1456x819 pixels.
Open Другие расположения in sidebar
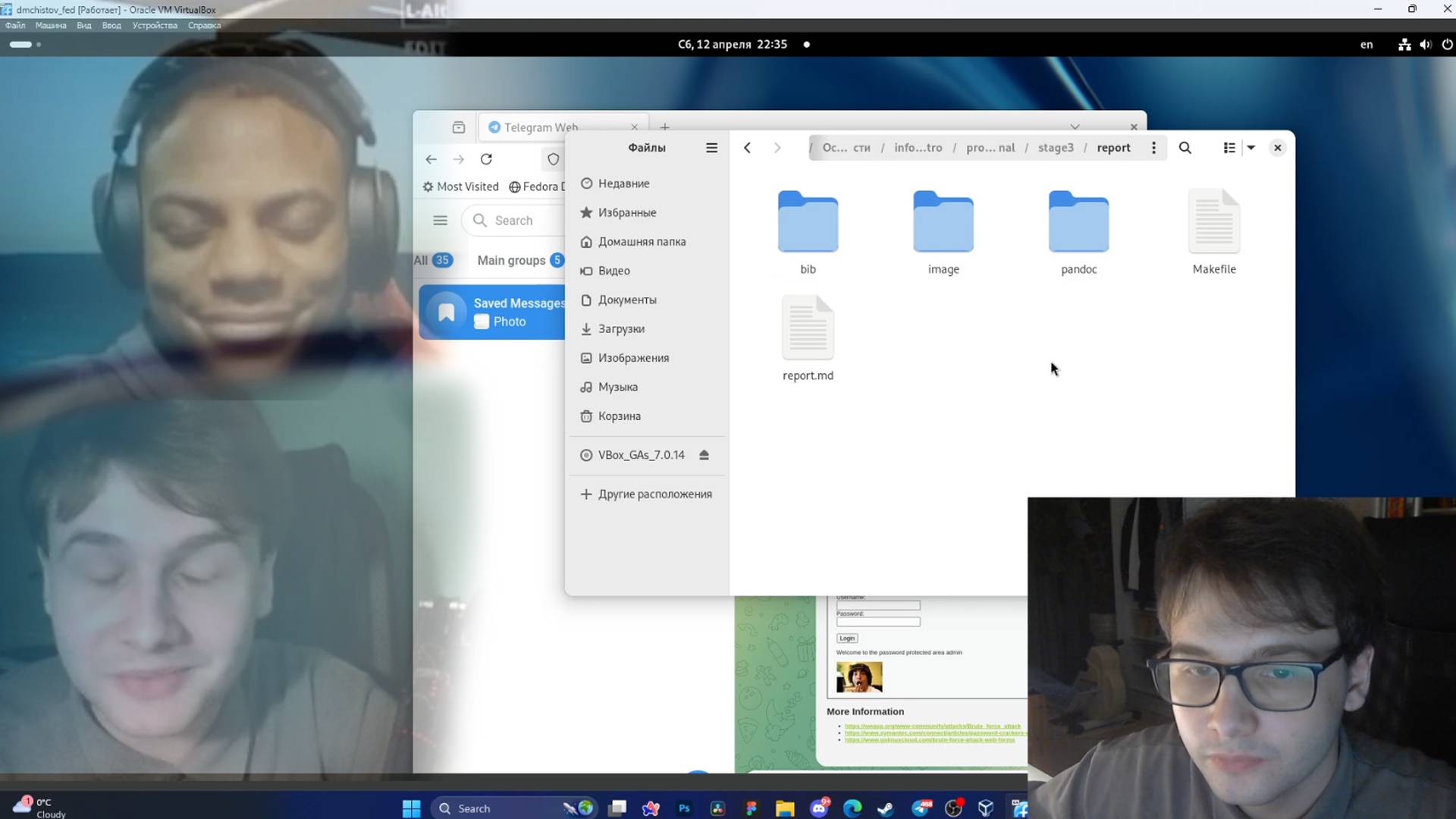pos(654,494)
